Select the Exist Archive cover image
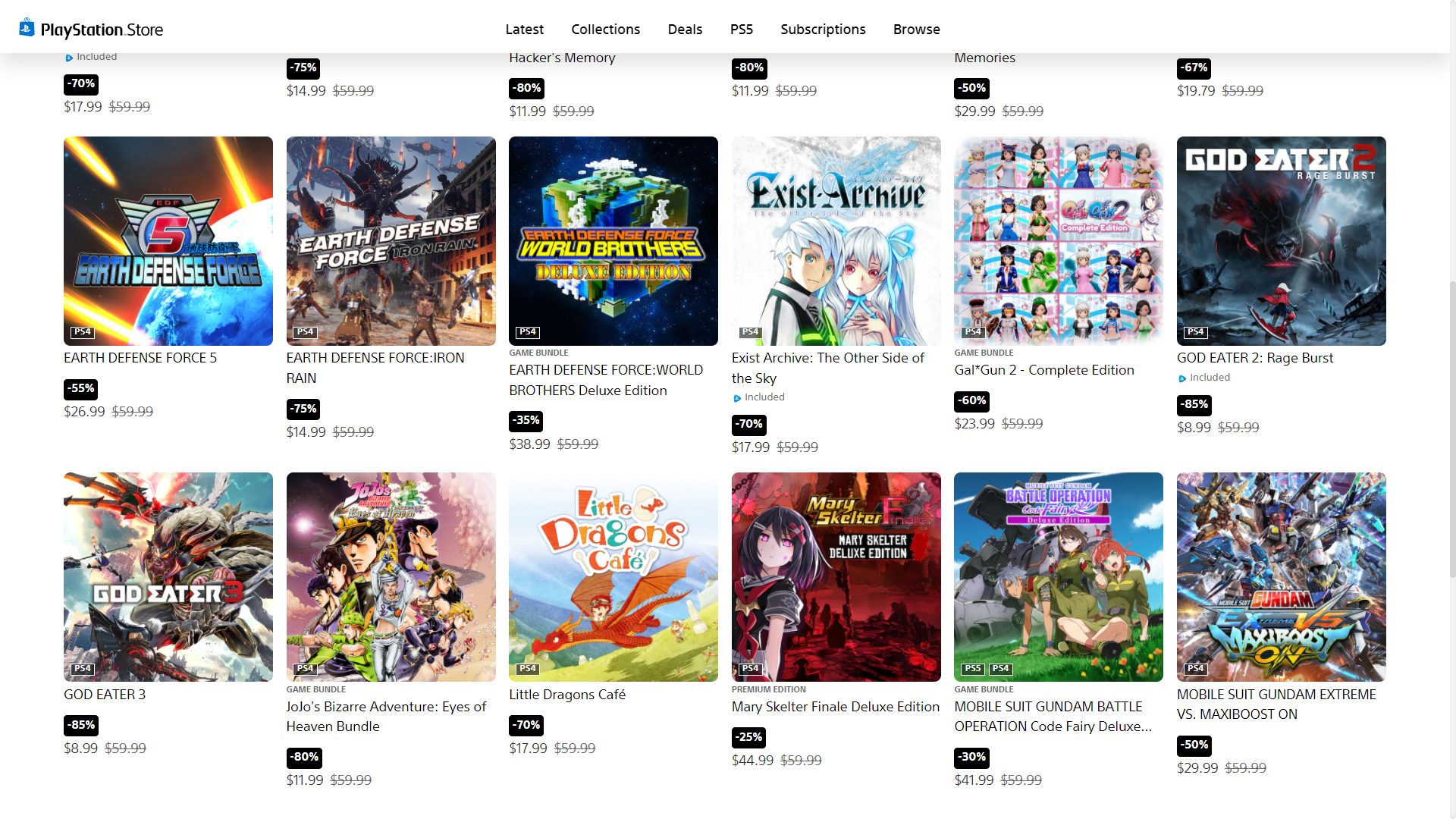 [836, 241]
